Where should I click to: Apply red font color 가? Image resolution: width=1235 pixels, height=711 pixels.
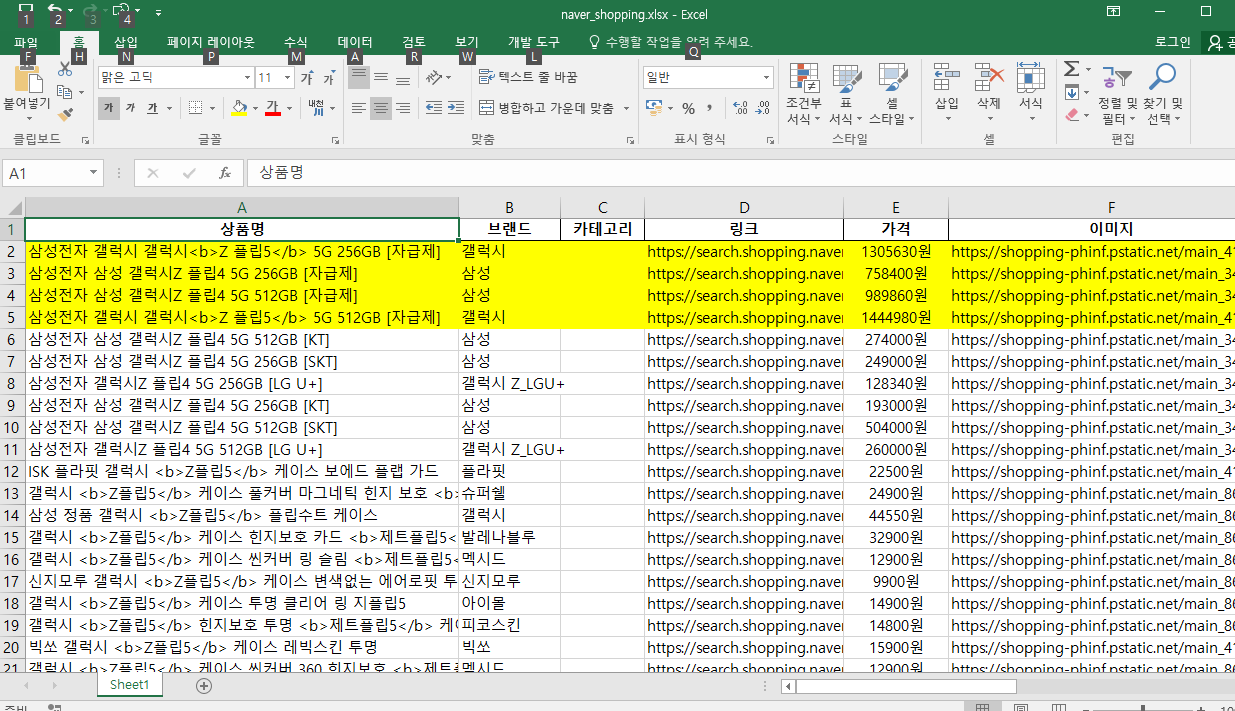pyautogui.click(x=273, y=108)
